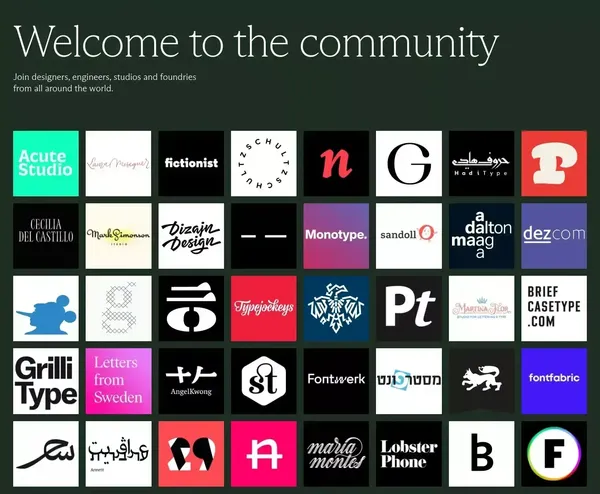The image size is (600, 494).
Task: Click the white tile with bold b
Action: (481, 454)
